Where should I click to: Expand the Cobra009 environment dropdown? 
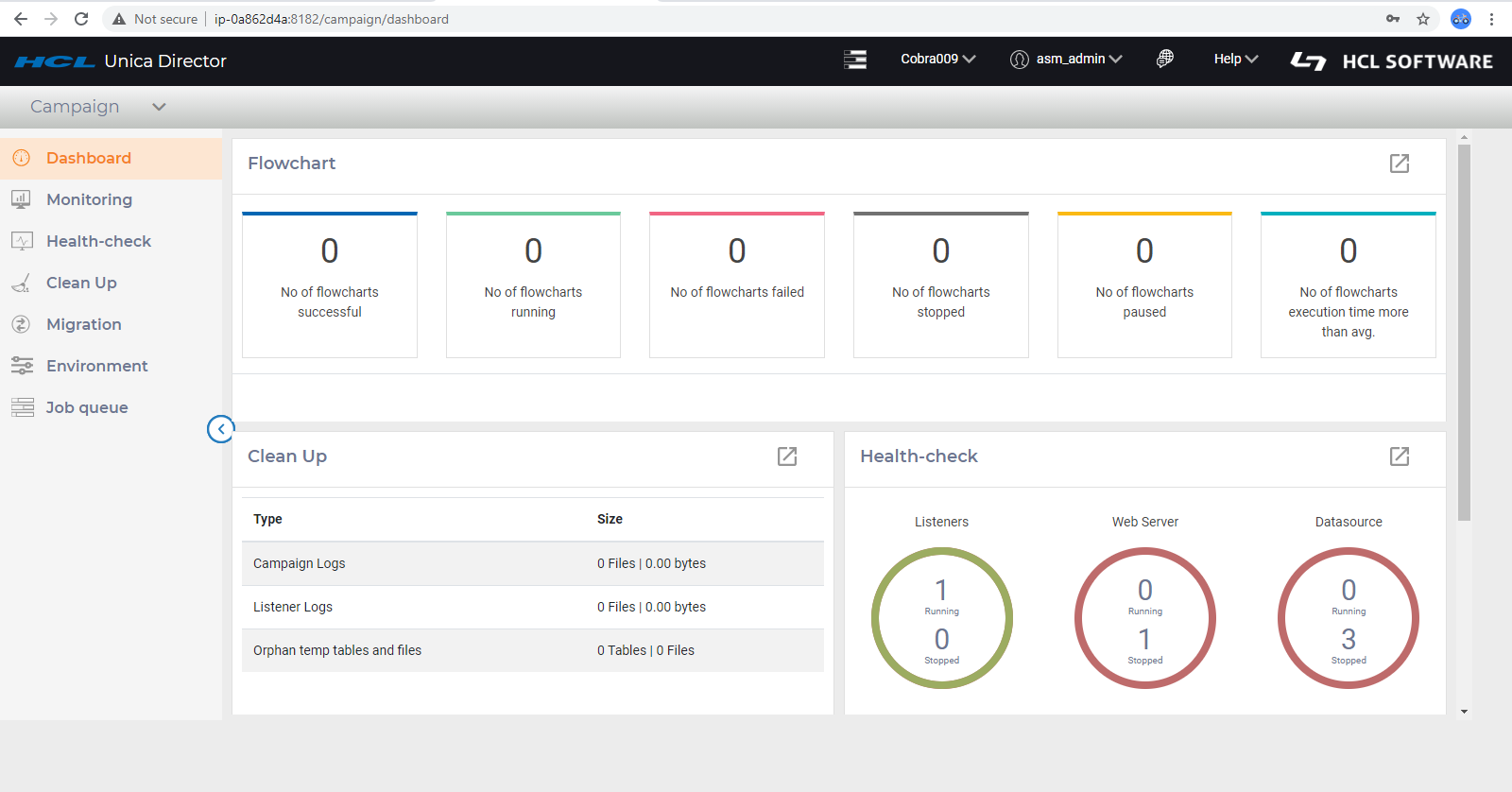click(x=937, y=59)
